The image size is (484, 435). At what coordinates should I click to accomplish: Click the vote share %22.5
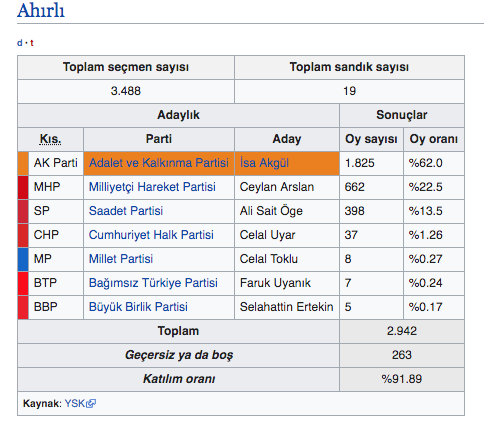click(425, 187)
